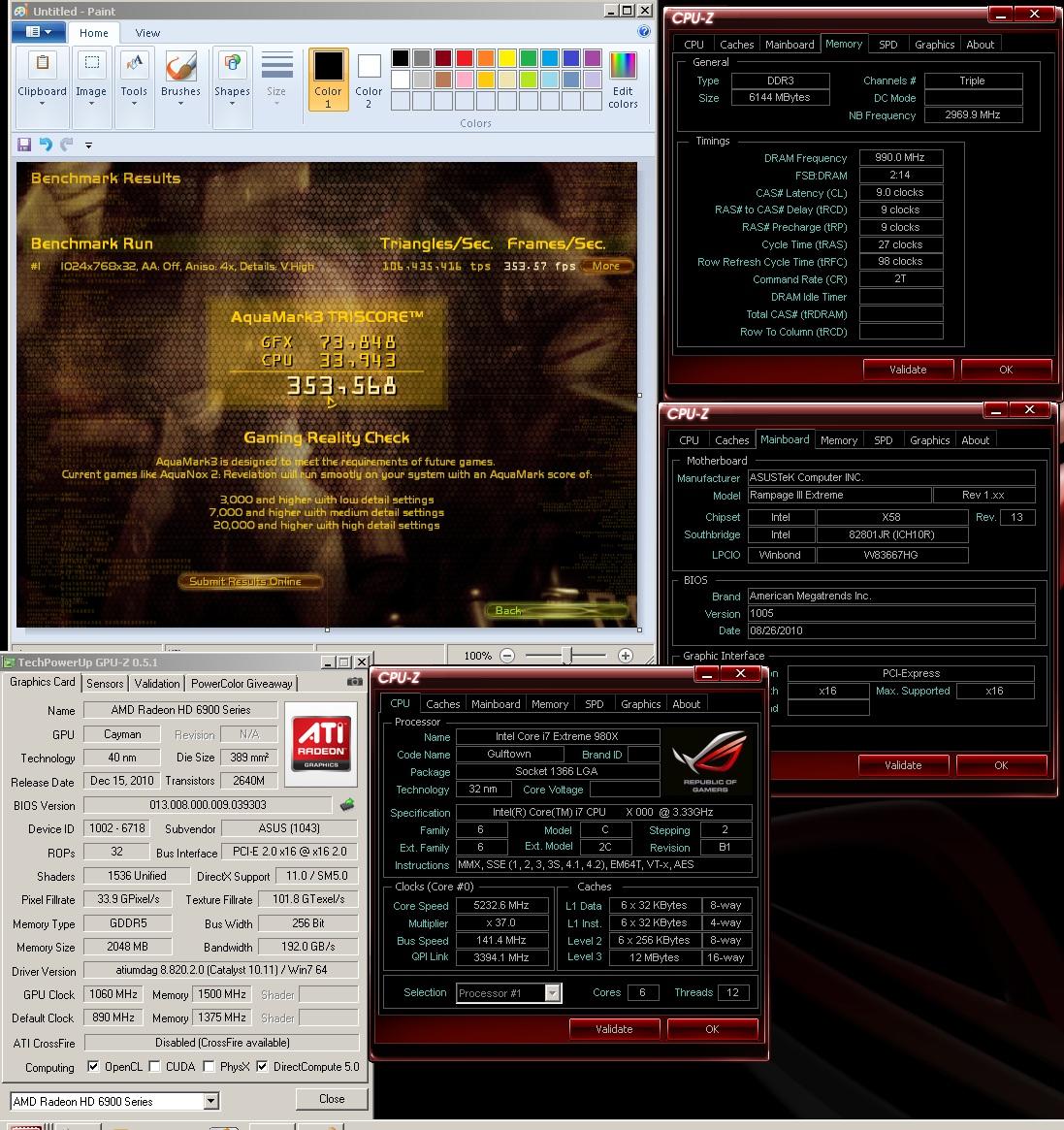Viewport: 1064px width, 1130px height.
Task: Click the GPU-Z title bar icon
Action: (x=10, y=662)
